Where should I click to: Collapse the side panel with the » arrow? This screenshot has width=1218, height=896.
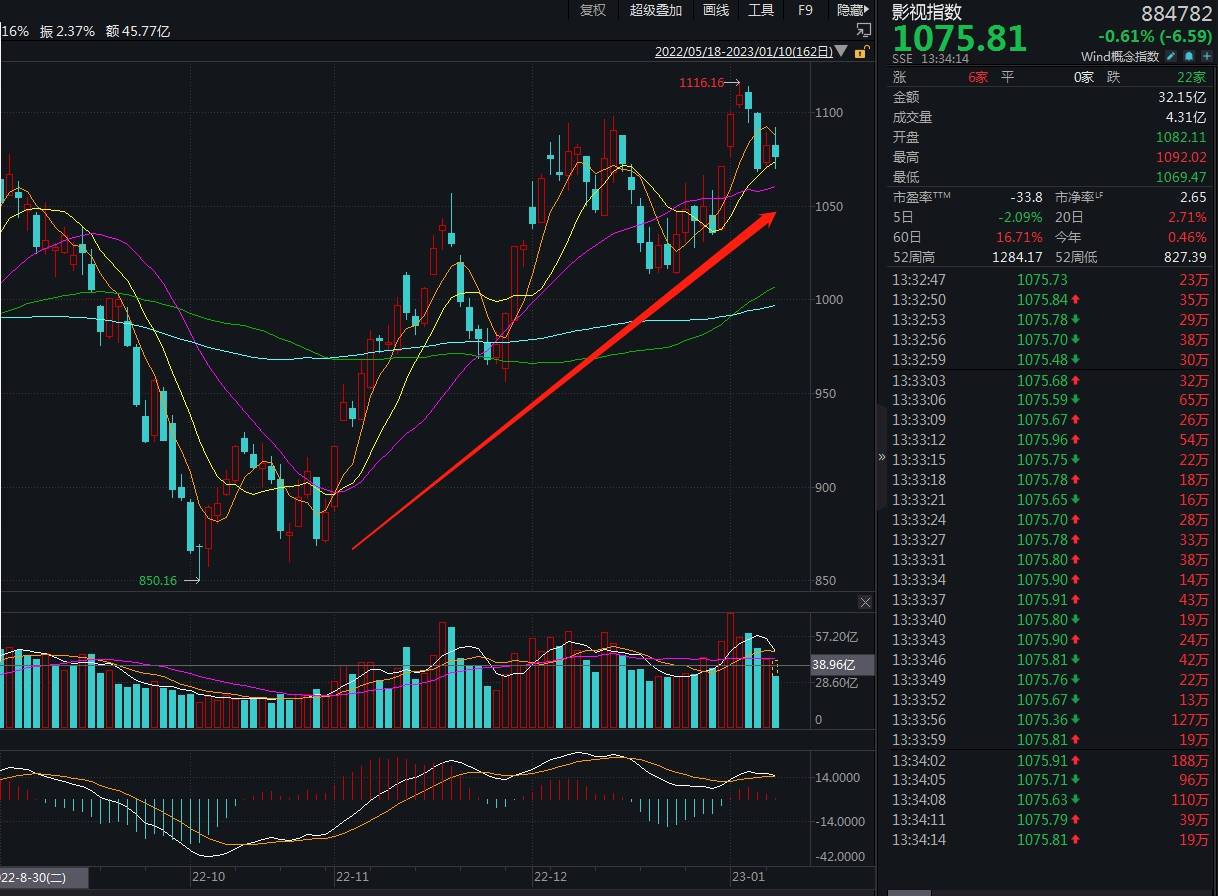tap(881, 457)
